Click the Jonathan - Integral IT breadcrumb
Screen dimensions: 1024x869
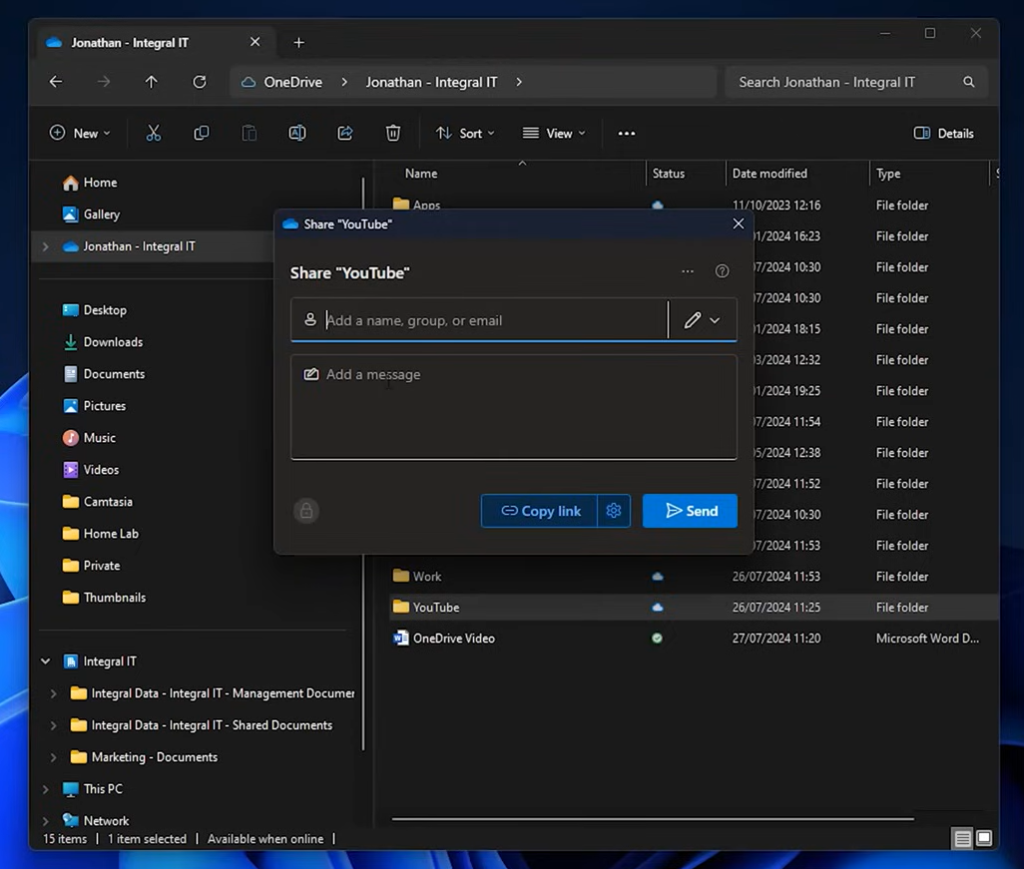point(431,82)
